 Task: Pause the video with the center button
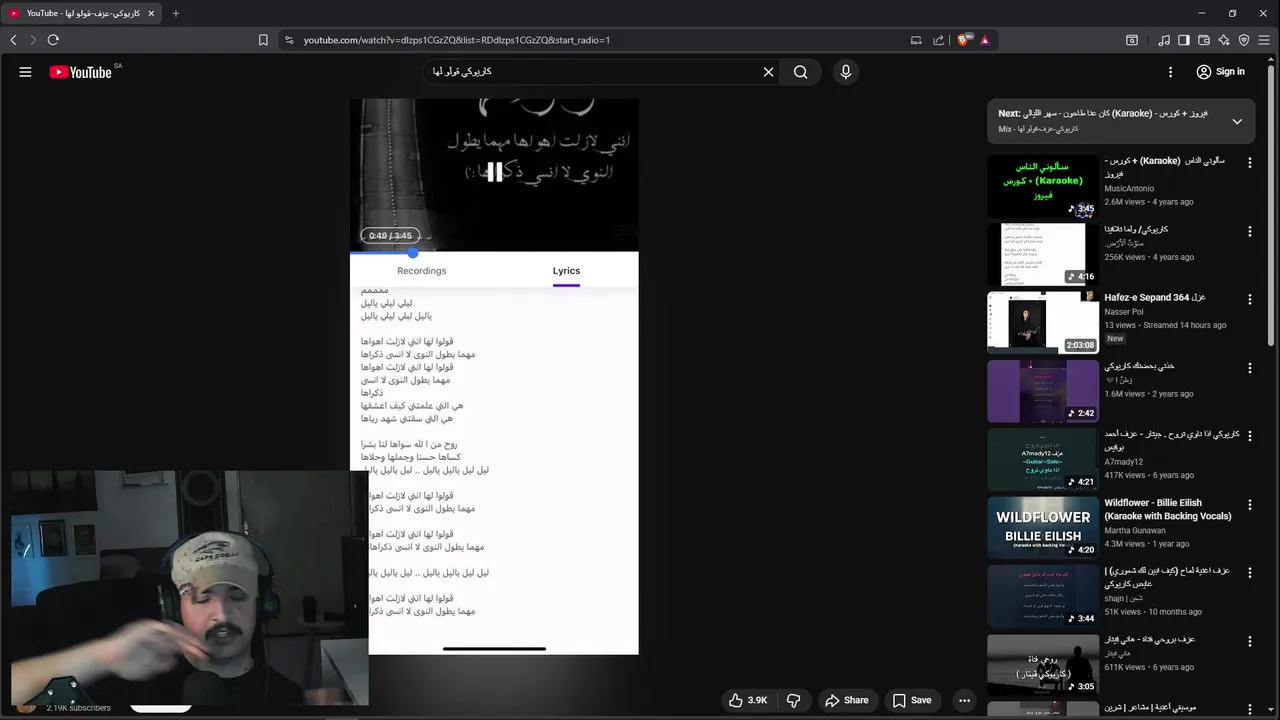(x=494, y=173)
